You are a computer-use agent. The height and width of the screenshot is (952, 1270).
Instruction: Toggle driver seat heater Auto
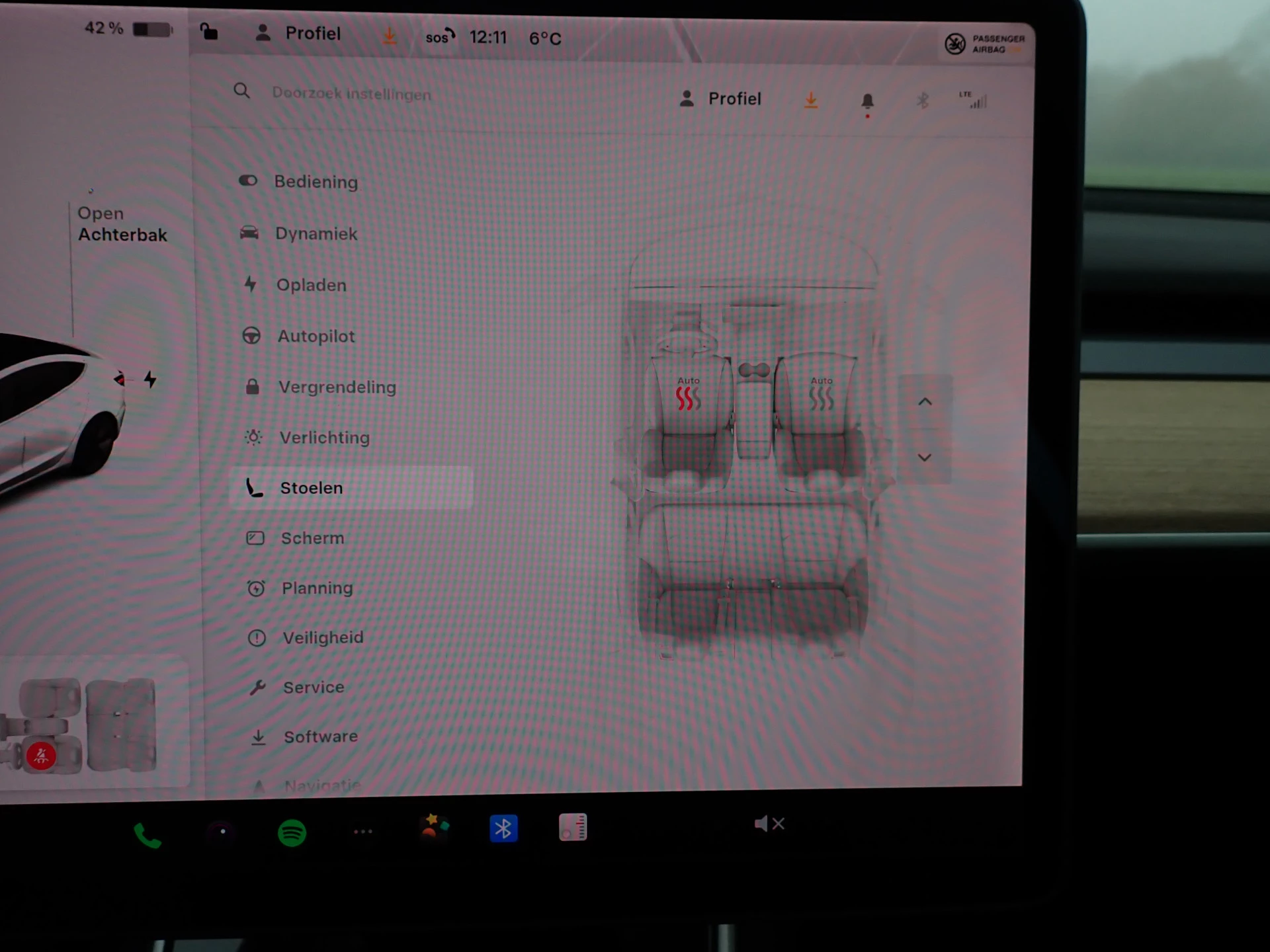(x=688, y=395)
